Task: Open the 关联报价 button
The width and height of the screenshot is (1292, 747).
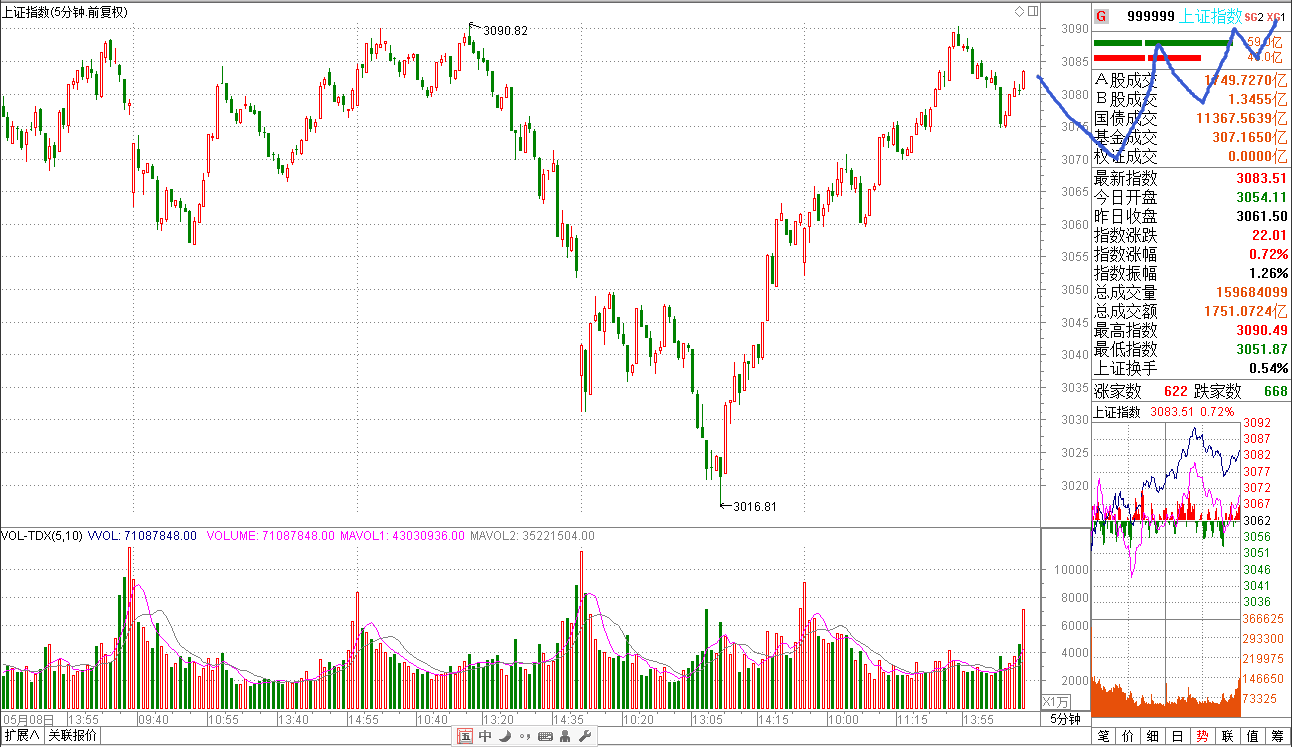Action: [73, 737]
